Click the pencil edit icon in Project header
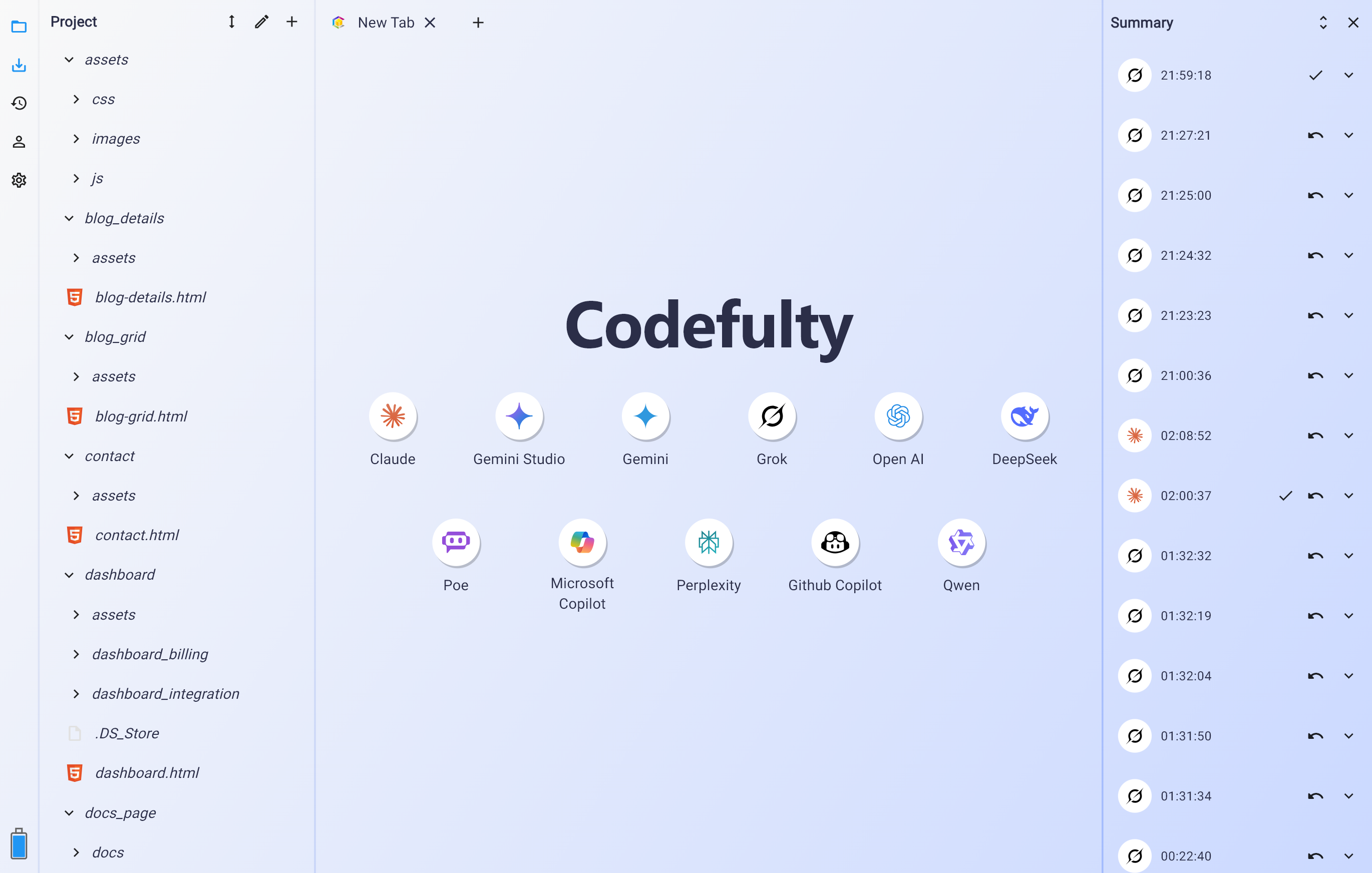The width and height of the screenshot is (1372, 873). (x=261, y=22)
